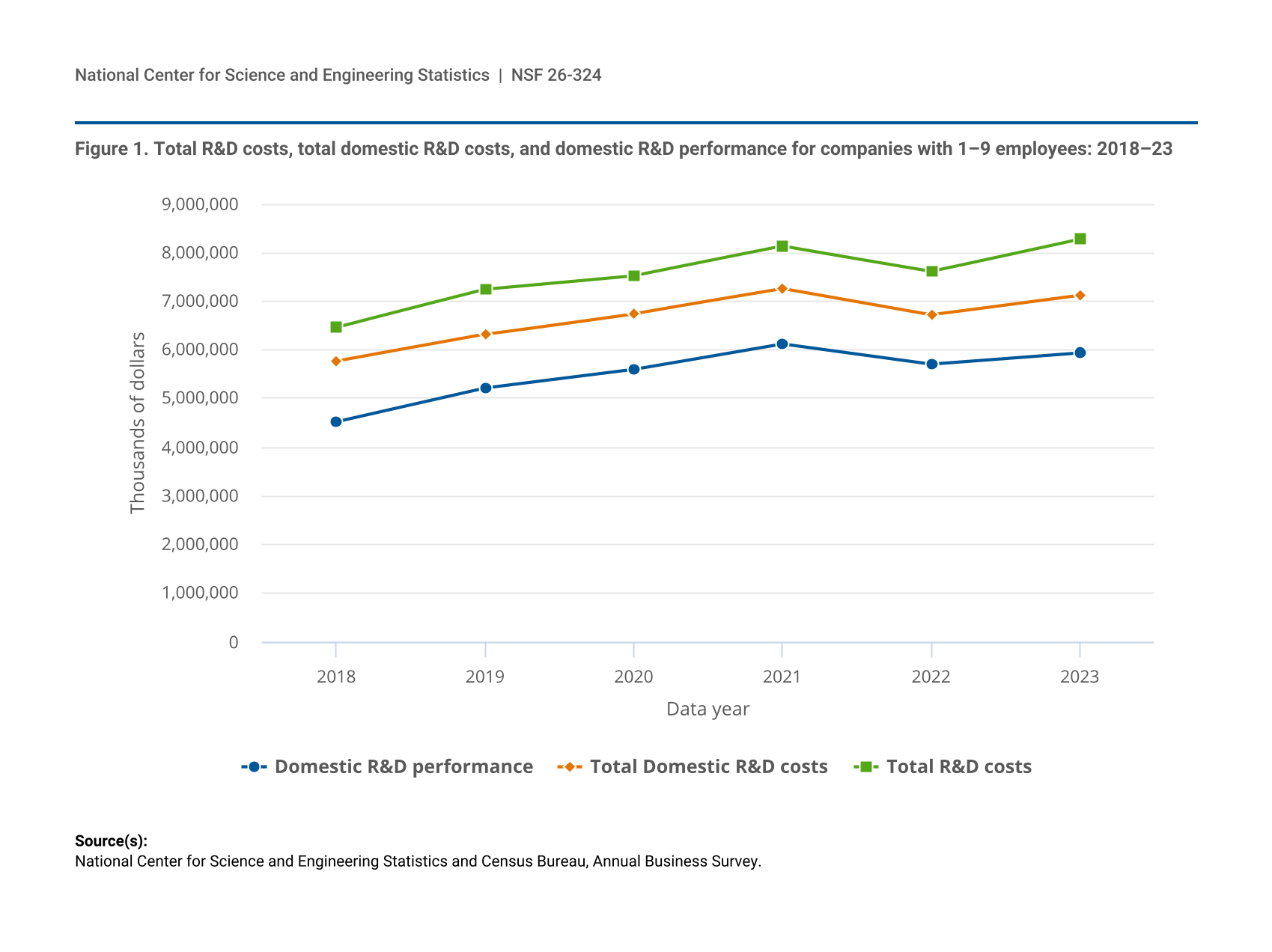
Task: Click the 2019 Total Domestic R&D costs point
Action: point(486,334)
